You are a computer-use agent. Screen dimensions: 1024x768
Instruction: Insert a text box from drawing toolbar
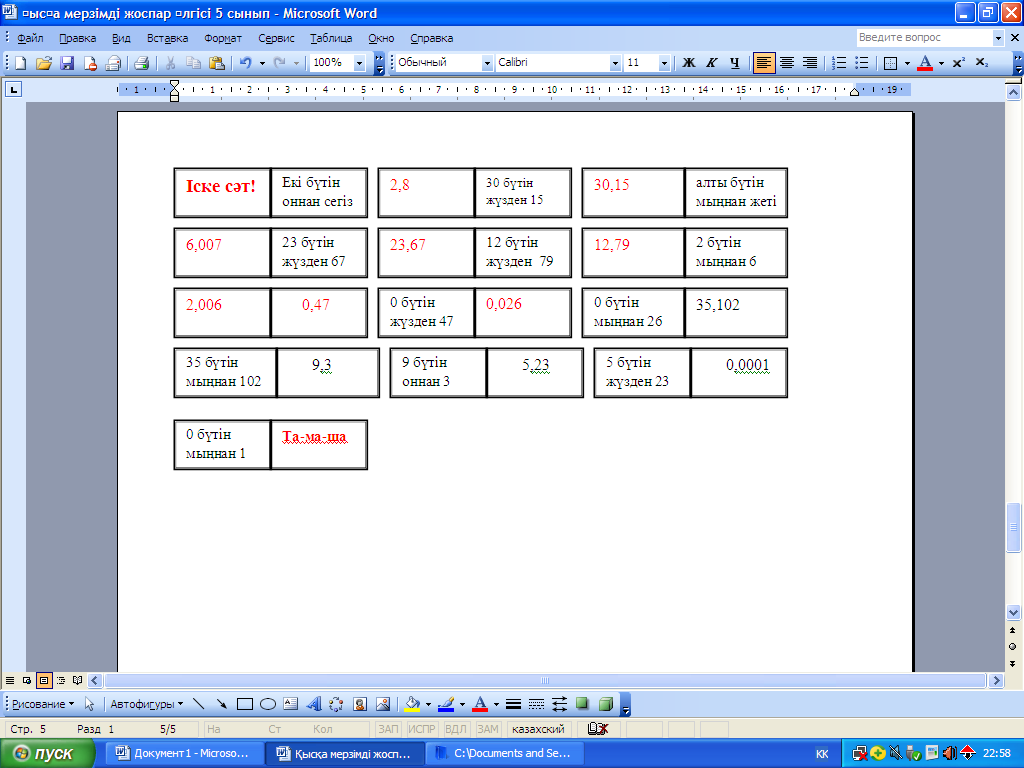[x=291, y=704]
